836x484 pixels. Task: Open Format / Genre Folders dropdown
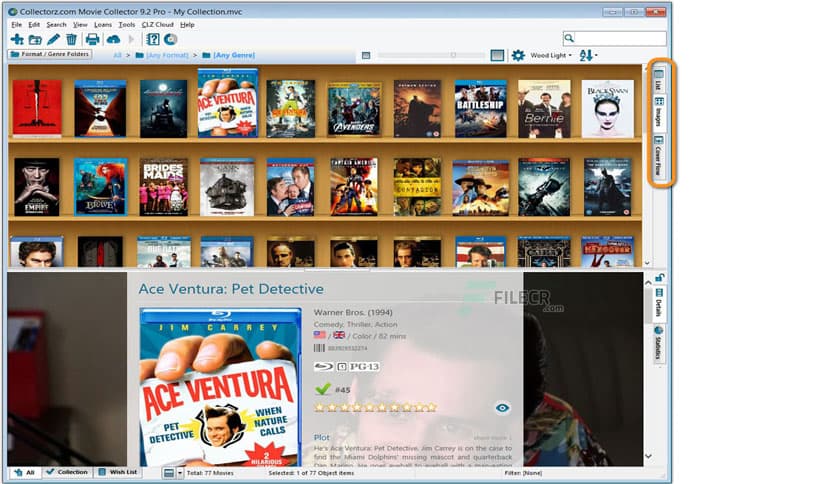(50, 54)
